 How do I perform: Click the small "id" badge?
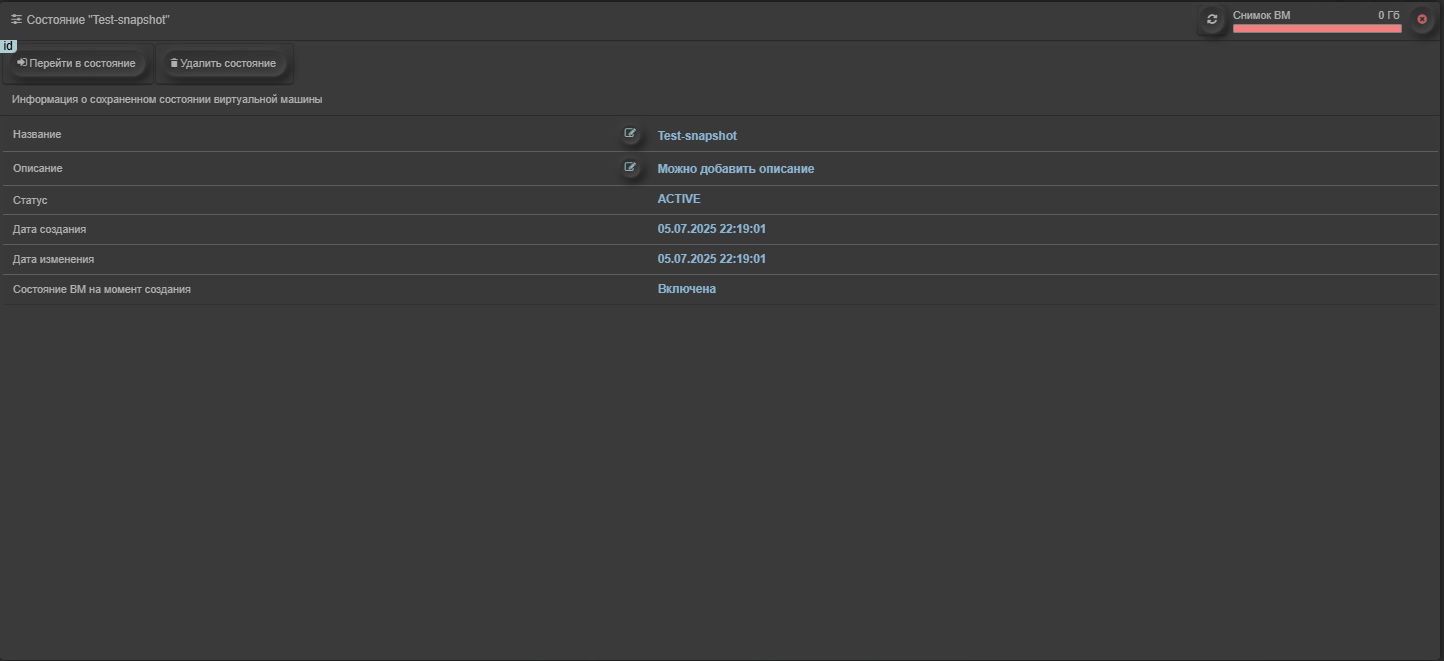click(x=8, y=46)
